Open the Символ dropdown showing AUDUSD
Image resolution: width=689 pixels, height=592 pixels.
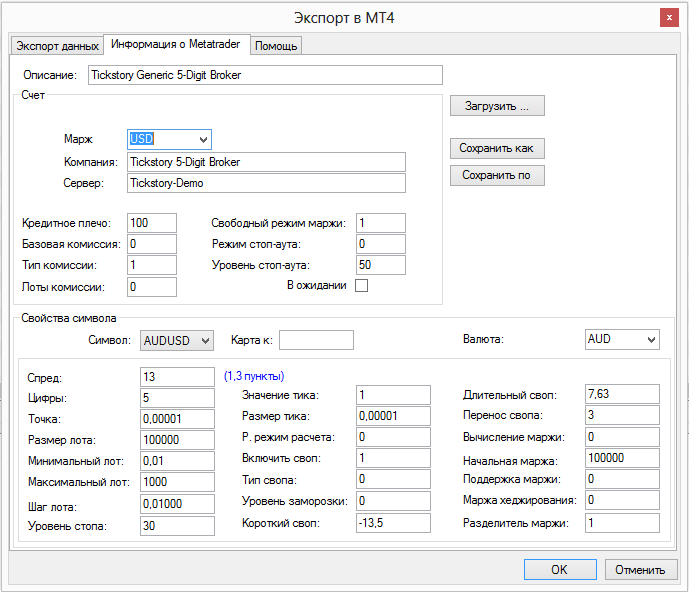177,341
